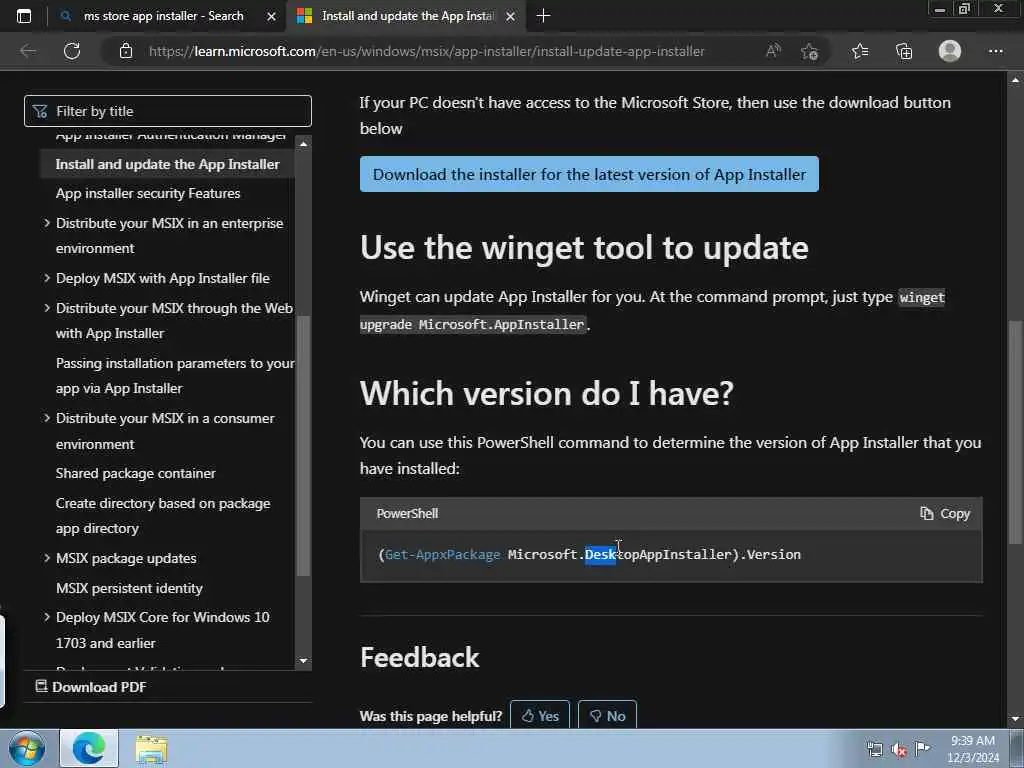The height and width of the screenshot is (768, 1024).
Task: View site information via the lock icon
Action: (x=126, y=51)
